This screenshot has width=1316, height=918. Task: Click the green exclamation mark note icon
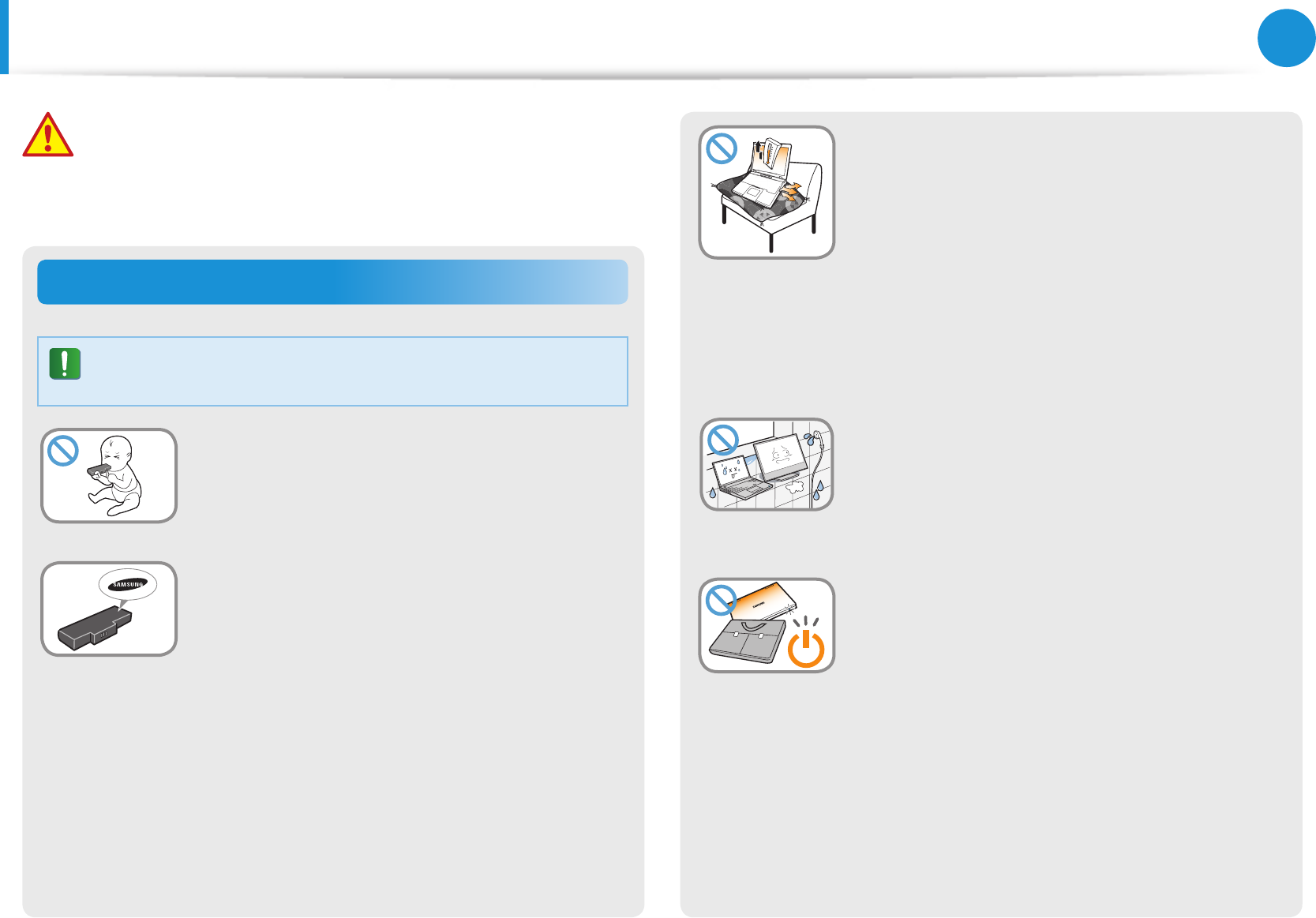(65, 364)
